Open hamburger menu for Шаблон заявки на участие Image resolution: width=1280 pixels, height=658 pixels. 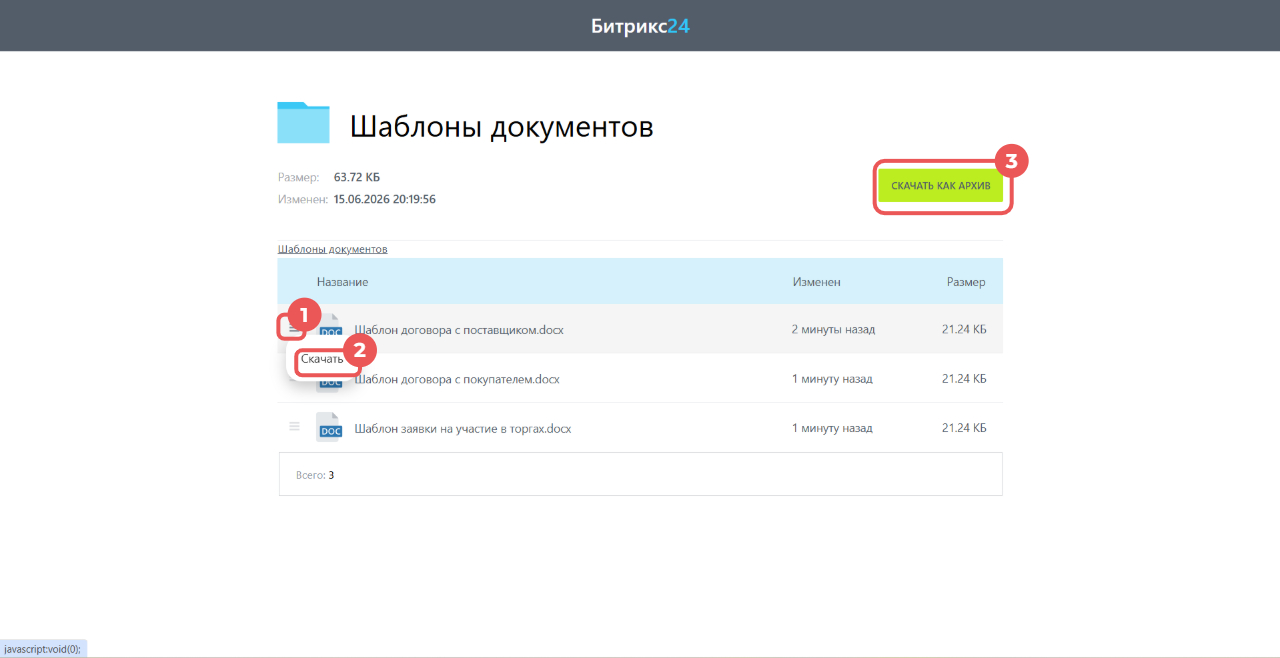294,427
